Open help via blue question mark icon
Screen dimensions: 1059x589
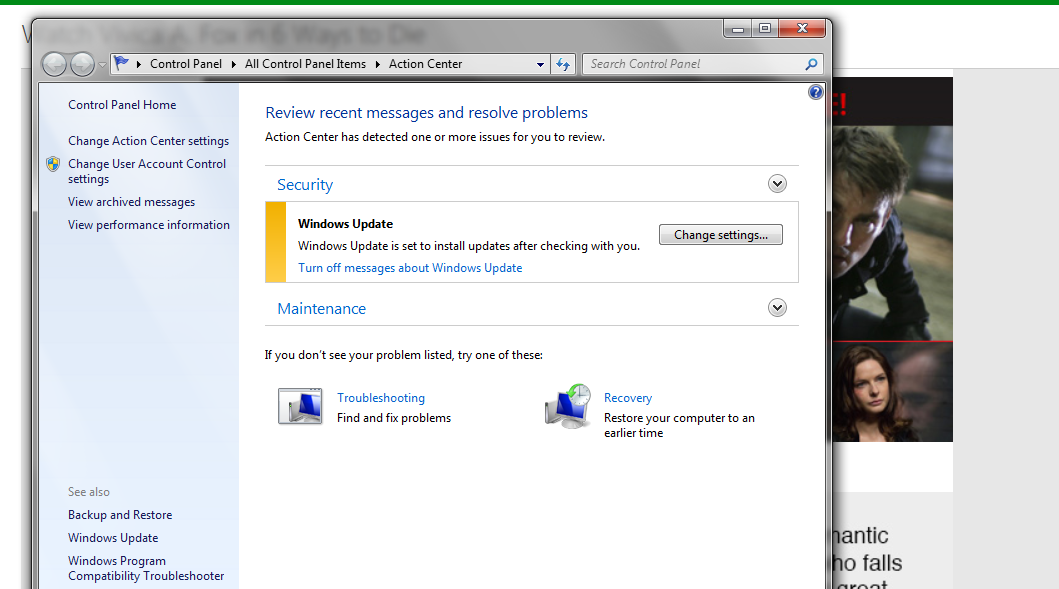[815, 92]
